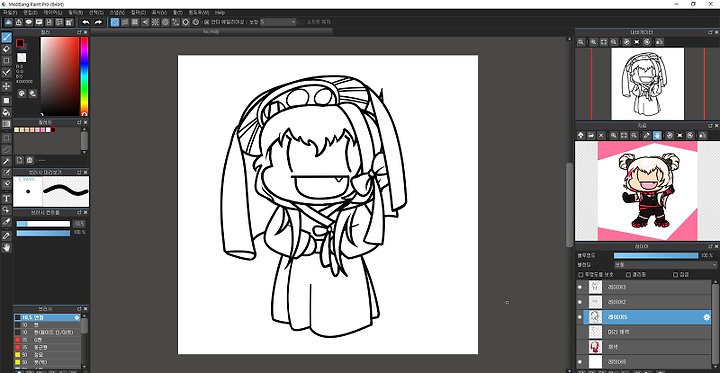Image resolution: width=720 pixels, height=373 pixels.
Task: Select the Bucket fill tool
Action: point(6,112)
